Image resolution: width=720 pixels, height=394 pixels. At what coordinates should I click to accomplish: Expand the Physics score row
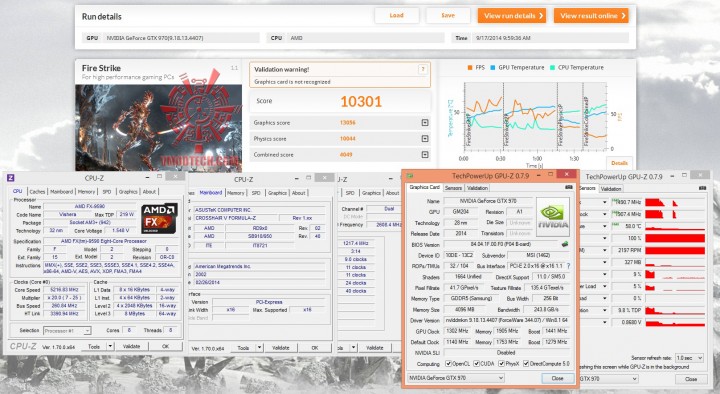pyautogui.click(x=425, y=138)
